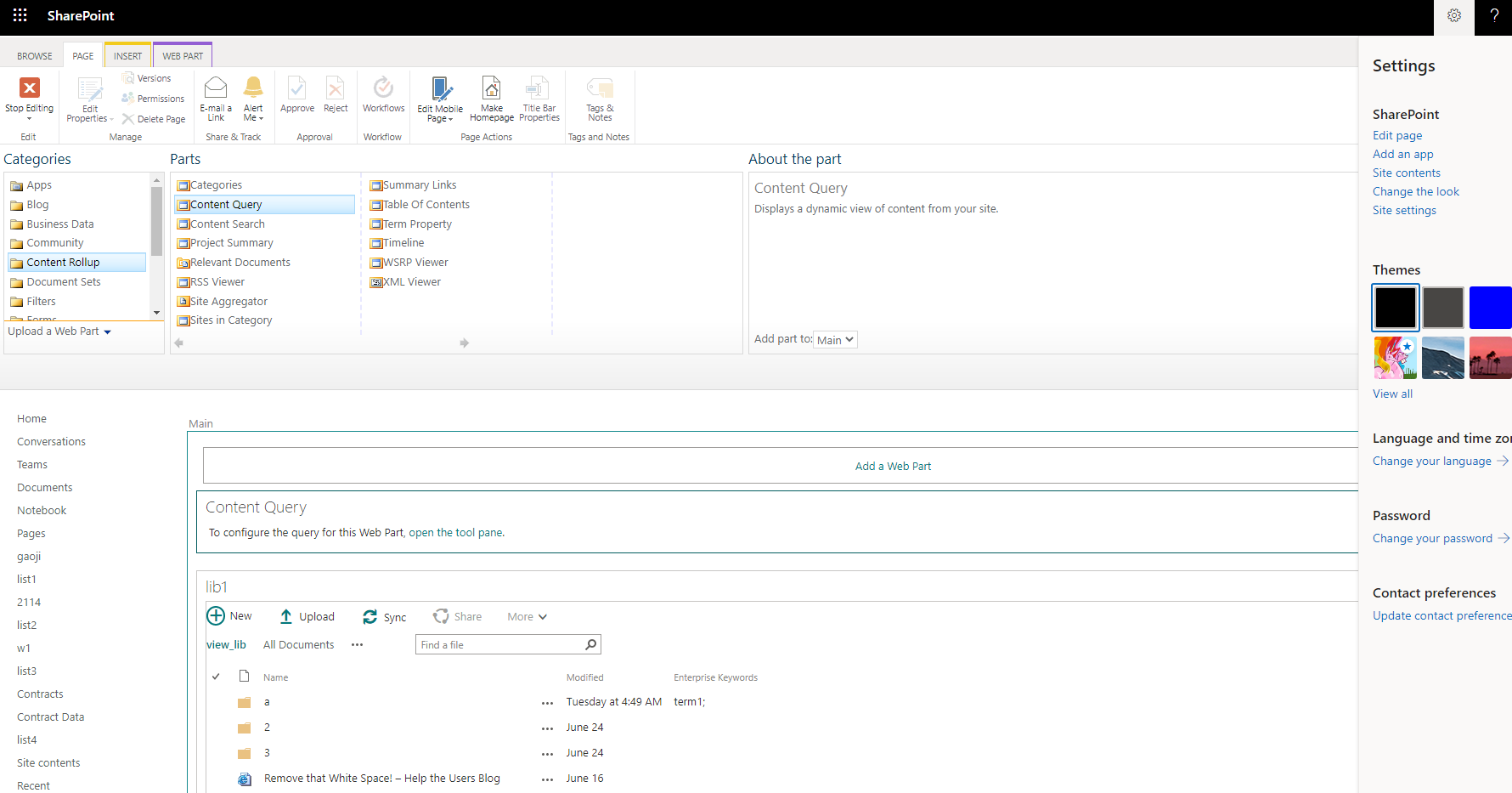The height and width of the screenshot is (793, 1512).
Task: Click Edit Mobile Page icon
Action: click(442, 88)
